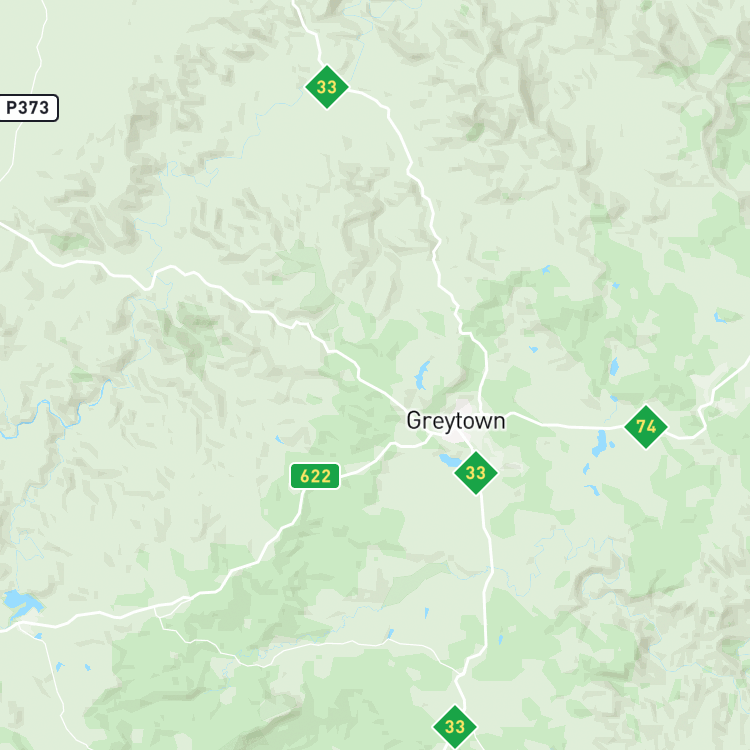Click the small lake far east edge
Image resolution: width=750 pixels, height=750 pixels.
719,317
